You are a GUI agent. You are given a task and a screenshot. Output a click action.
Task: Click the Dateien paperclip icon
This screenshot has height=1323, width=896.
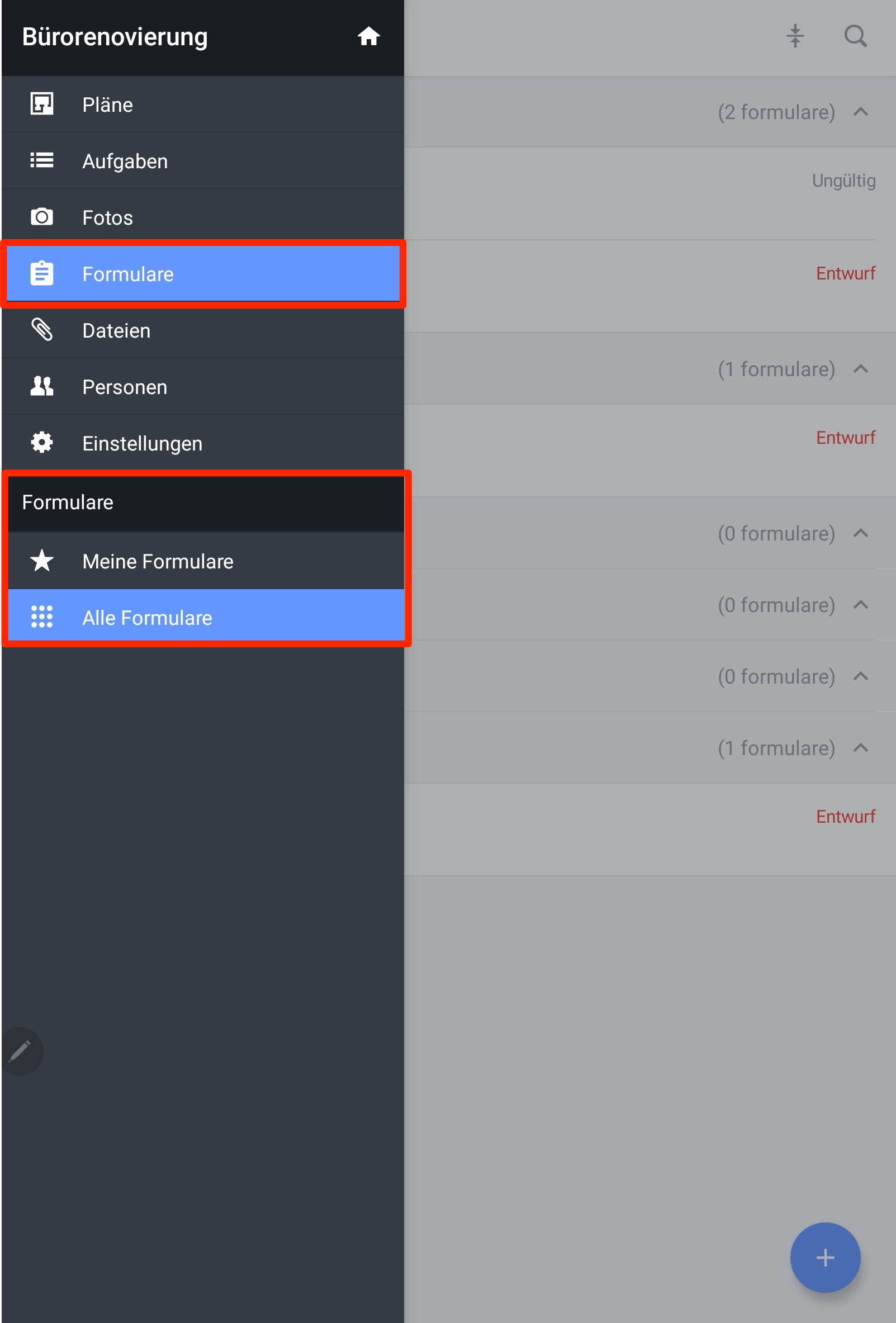(41, 330)
